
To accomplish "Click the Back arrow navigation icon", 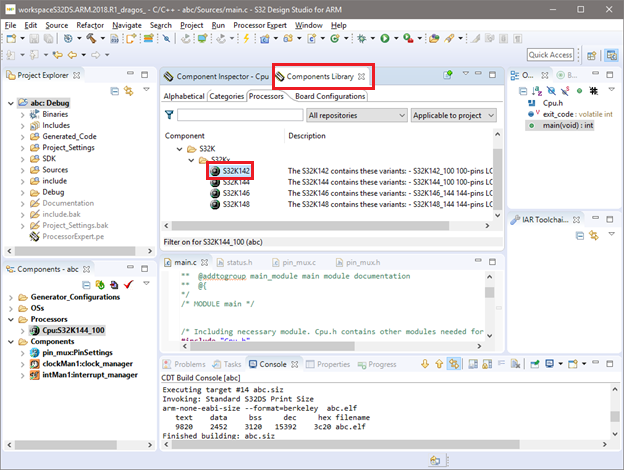I will [72, 55].
